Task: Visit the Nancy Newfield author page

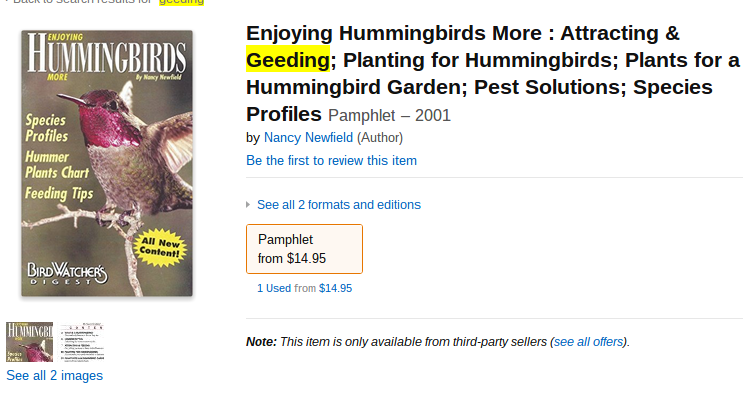Action: pyautogui.click(x=308, y=137)
